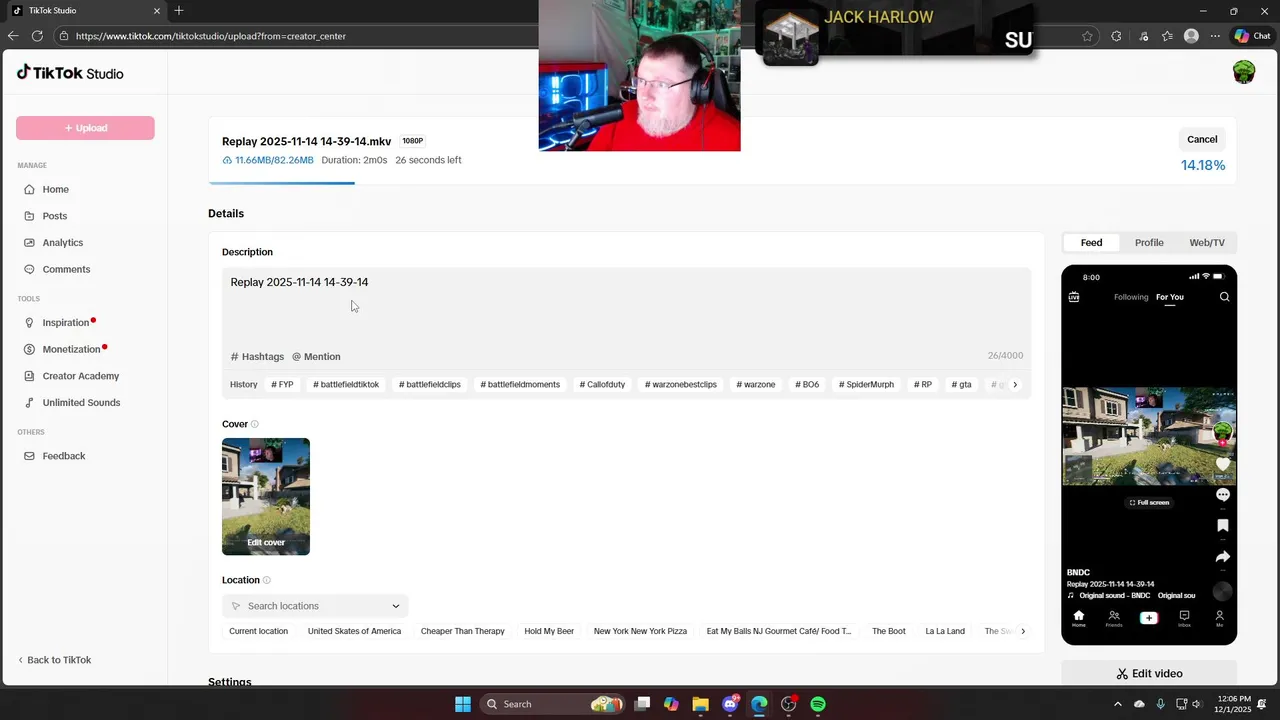
Task: Choose New York New York Pizza location
Action: [640, 631]
